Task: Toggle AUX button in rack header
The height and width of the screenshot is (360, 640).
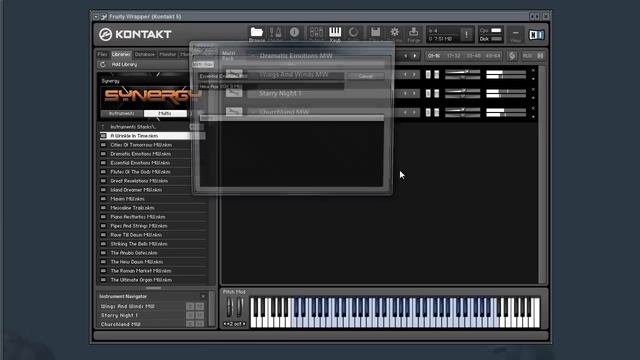Action: [527, 56]
